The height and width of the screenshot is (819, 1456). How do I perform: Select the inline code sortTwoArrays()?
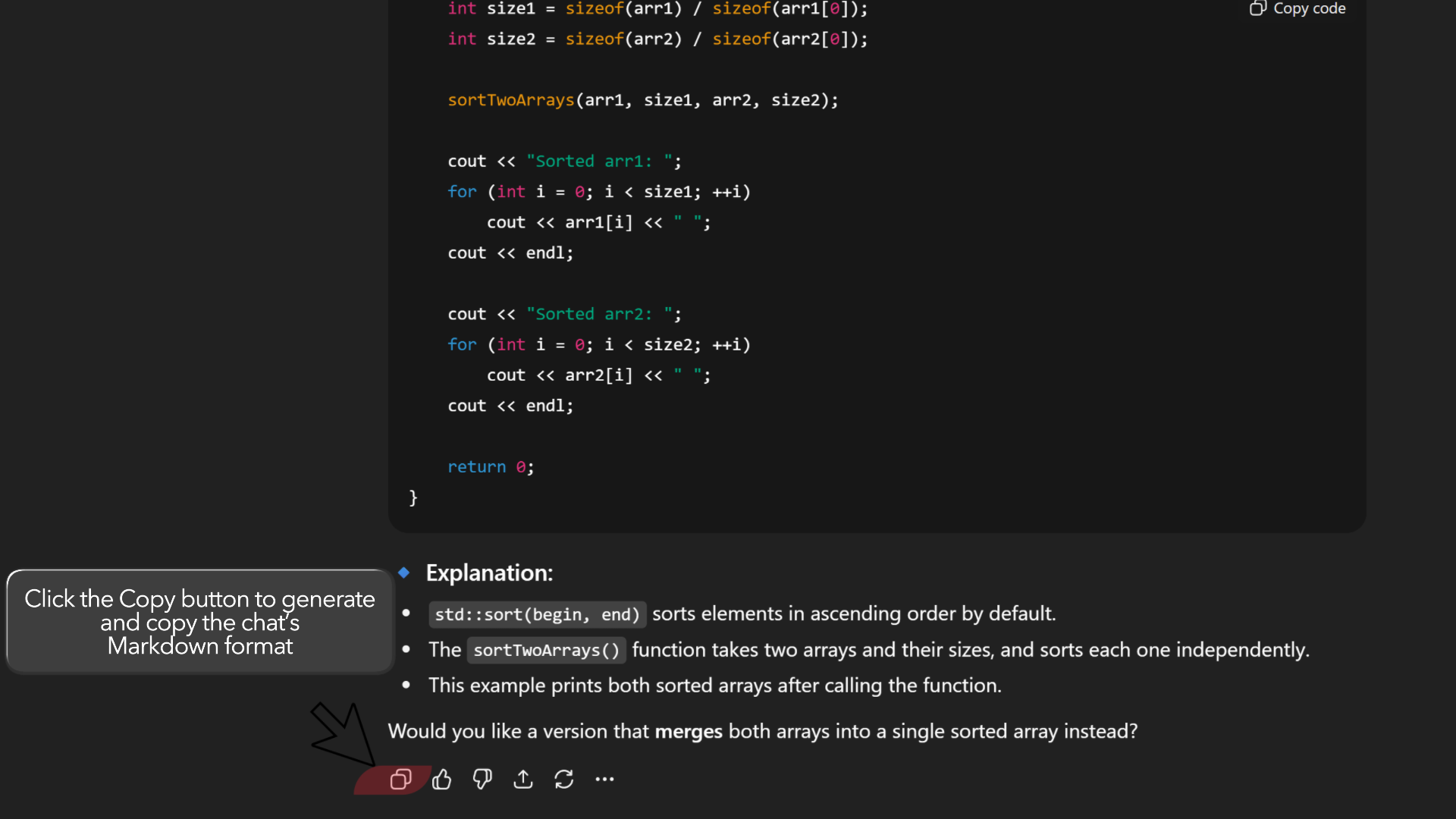(545, 650)
